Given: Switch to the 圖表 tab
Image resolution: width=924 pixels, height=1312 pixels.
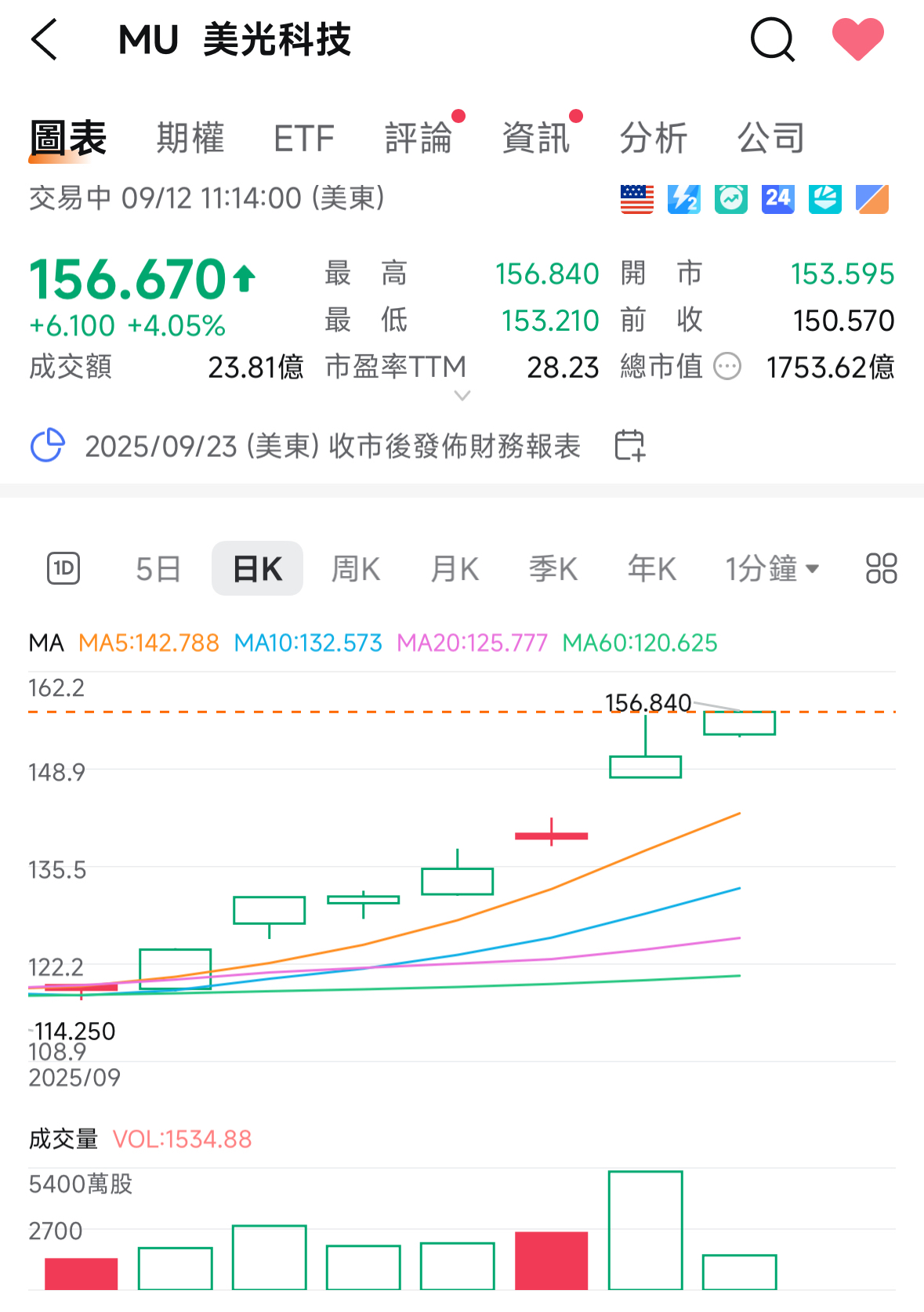Looking at the screenshot, I should tap(68, 139).
